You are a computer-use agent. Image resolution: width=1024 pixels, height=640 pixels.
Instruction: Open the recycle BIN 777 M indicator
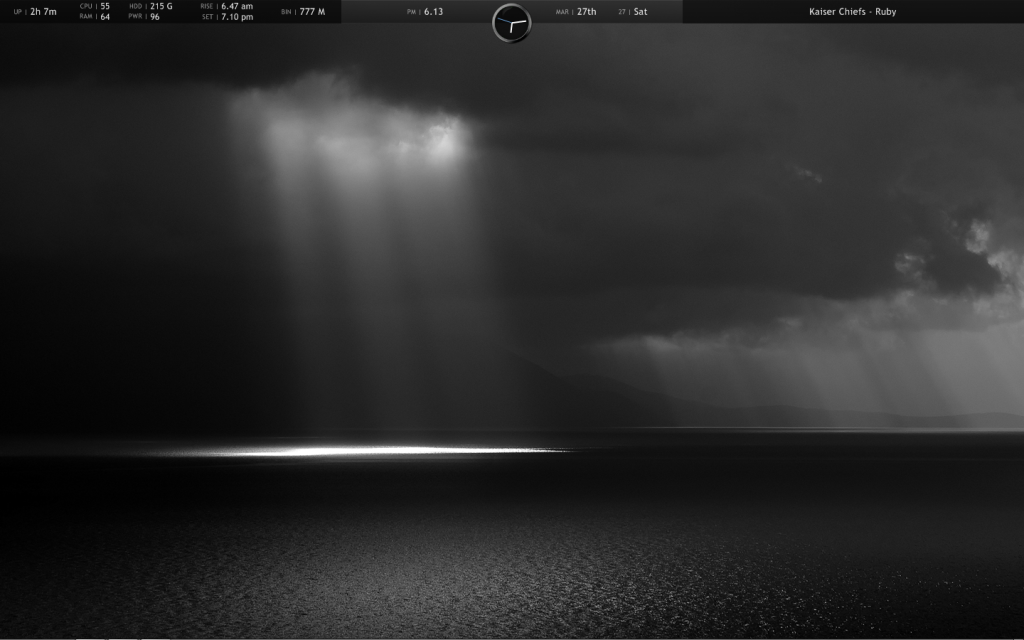312,12
